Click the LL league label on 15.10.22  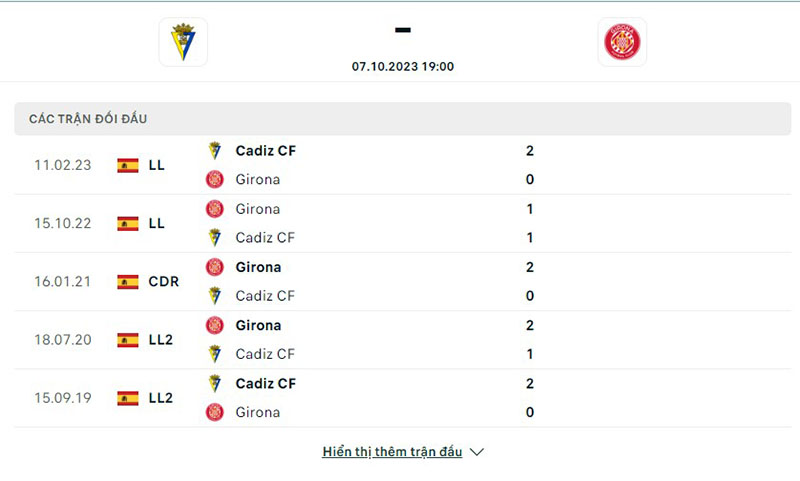pyautogui.click(x=156, y=224)
